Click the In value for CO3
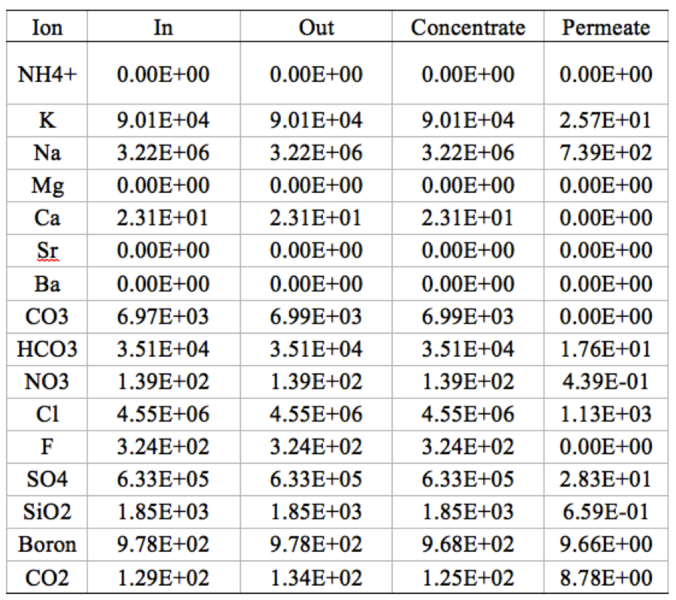This screenshot has height=600, width=676. click(x=163, y=316)
